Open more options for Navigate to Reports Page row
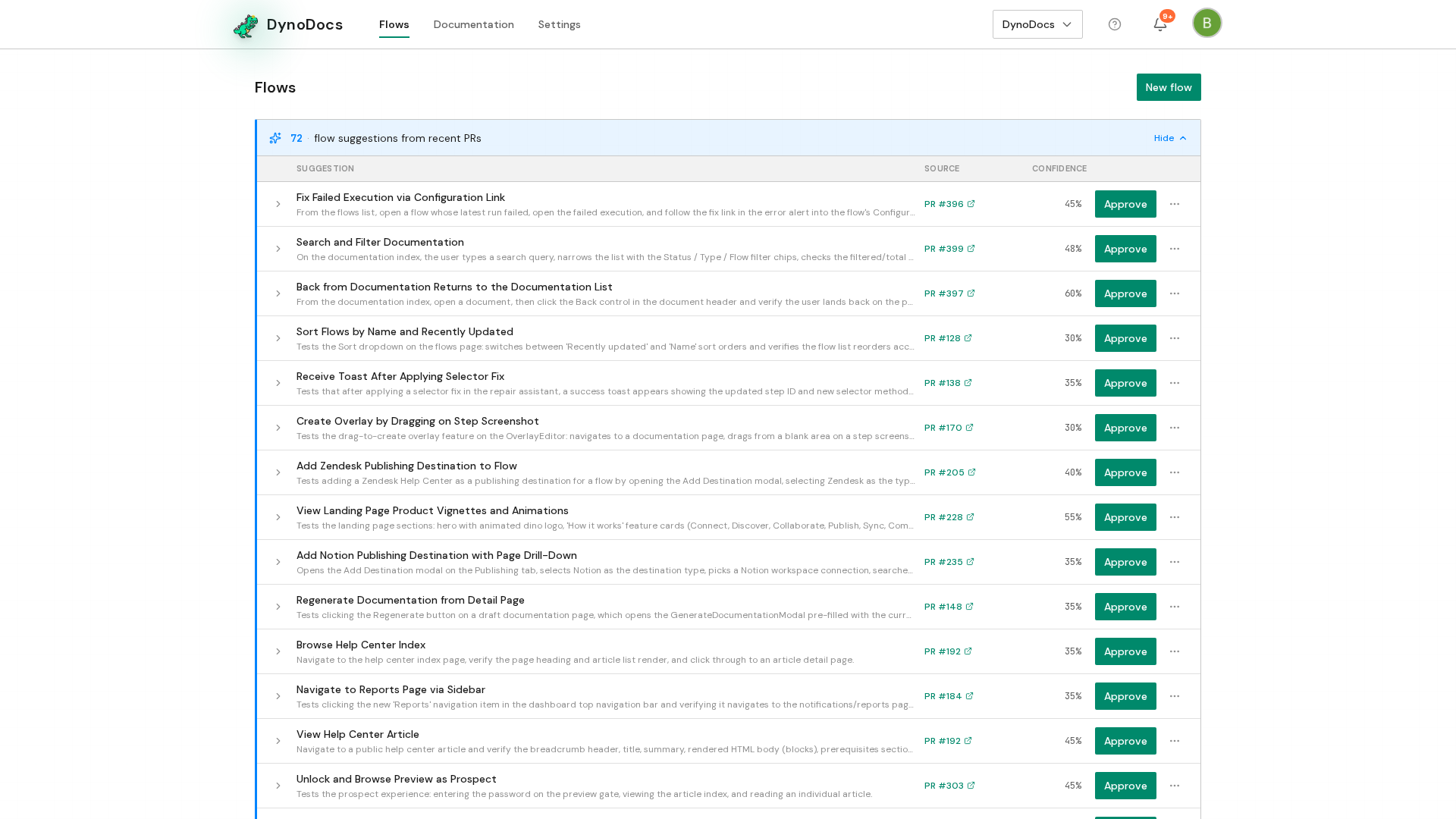 point(1175,696)
